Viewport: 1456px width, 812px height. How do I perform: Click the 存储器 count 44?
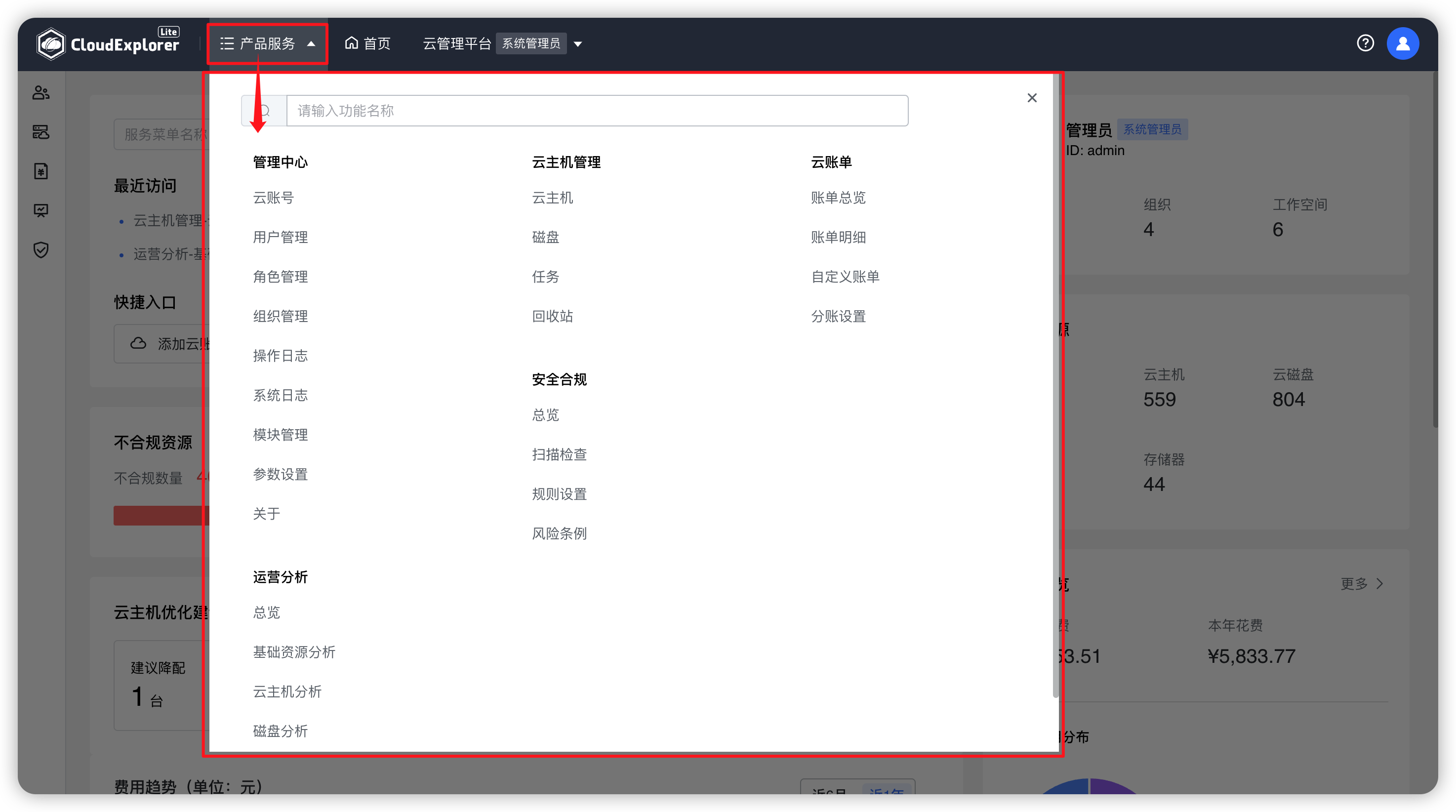pyautogui.click(x=1154, y=485)
